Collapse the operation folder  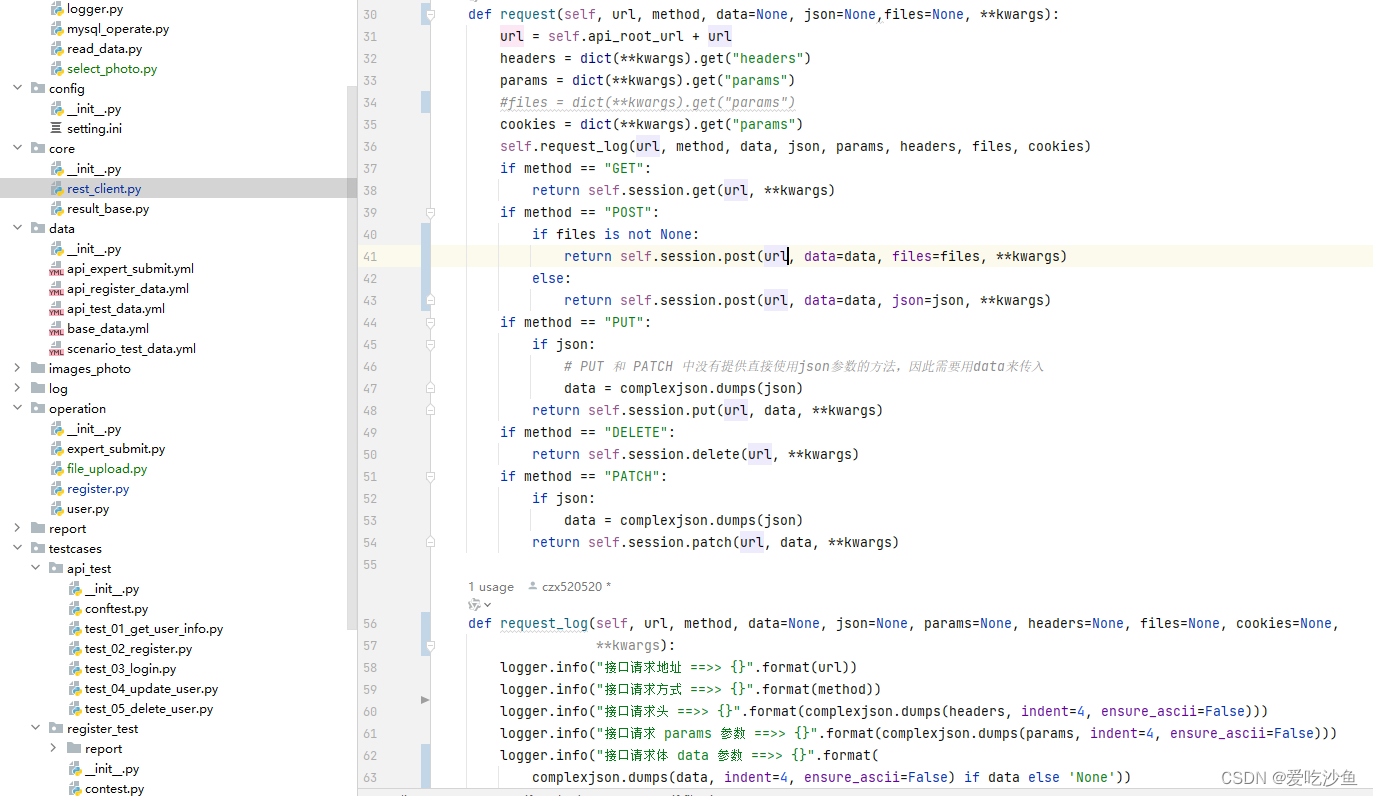coord(18,409)
